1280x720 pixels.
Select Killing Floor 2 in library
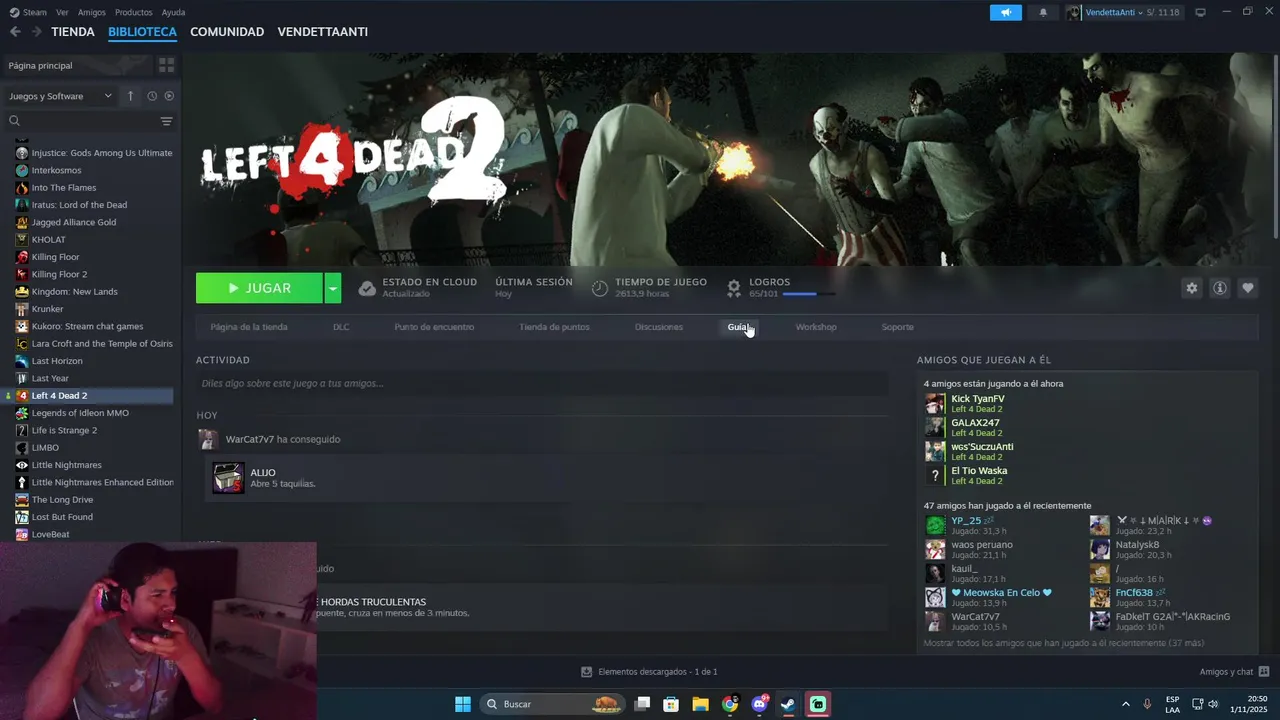pyautogui.click(x=59, y=274)
